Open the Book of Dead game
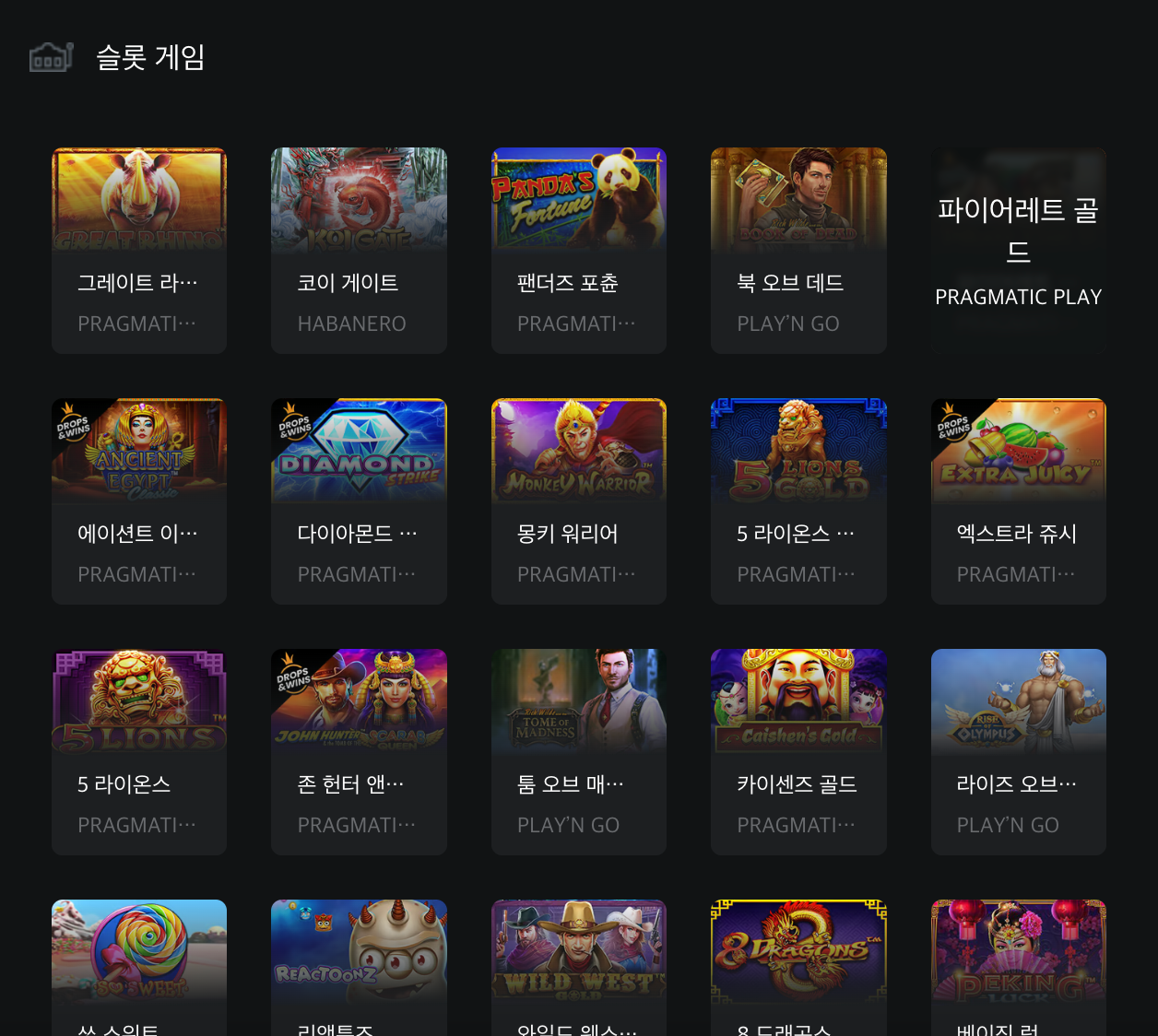Image resolution: width=1158 pixels, height=1036 pixels. tap(798, 251)
